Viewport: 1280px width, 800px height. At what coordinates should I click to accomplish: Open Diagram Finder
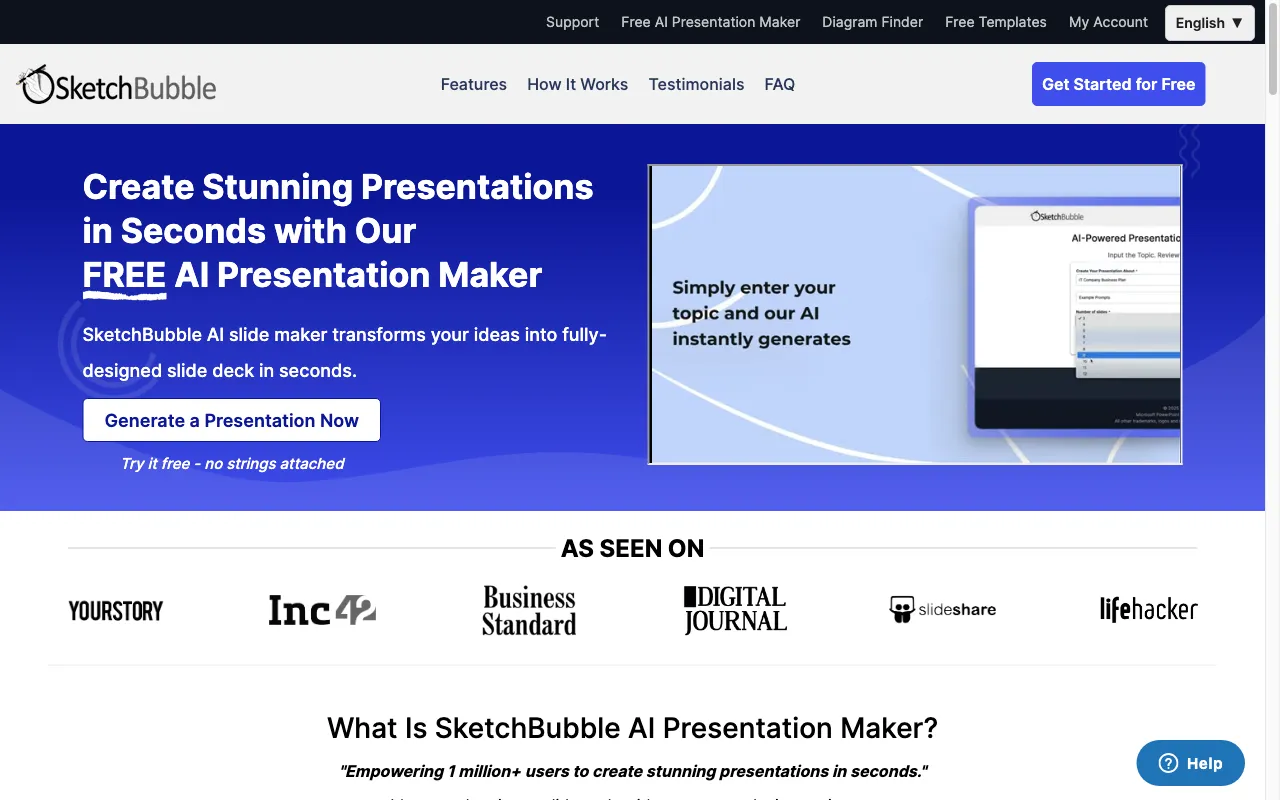872,22
